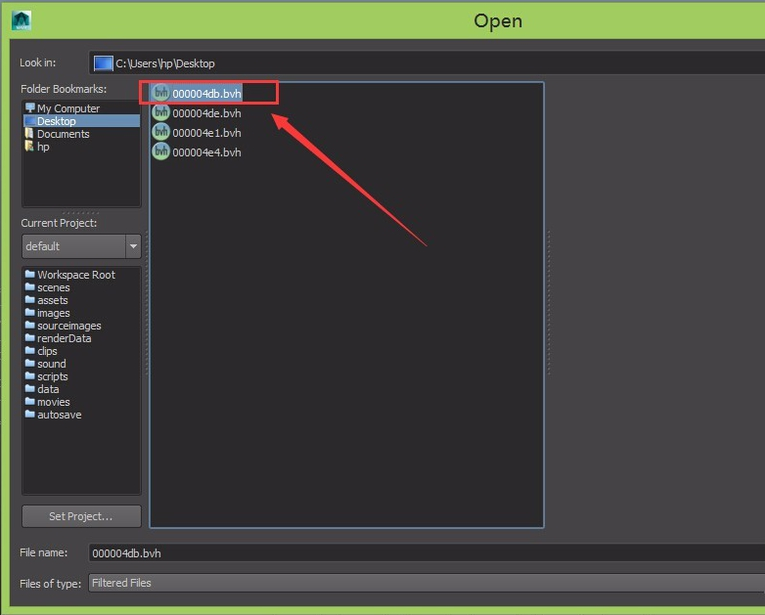
Task: Open the Files of type dropdown
Action: [426, 583]
